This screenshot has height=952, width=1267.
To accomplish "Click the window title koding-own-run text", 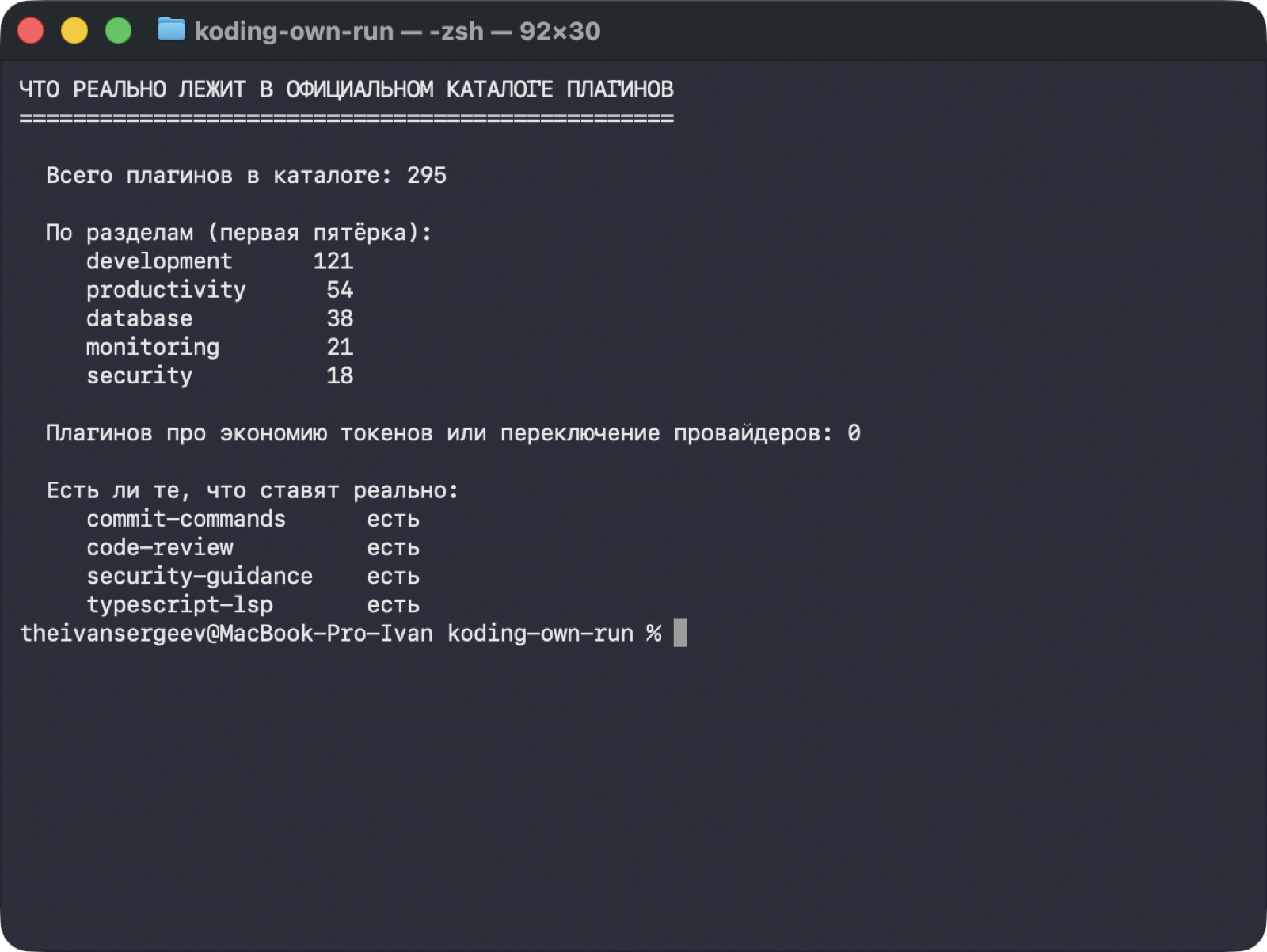I will tap(294, 31).
